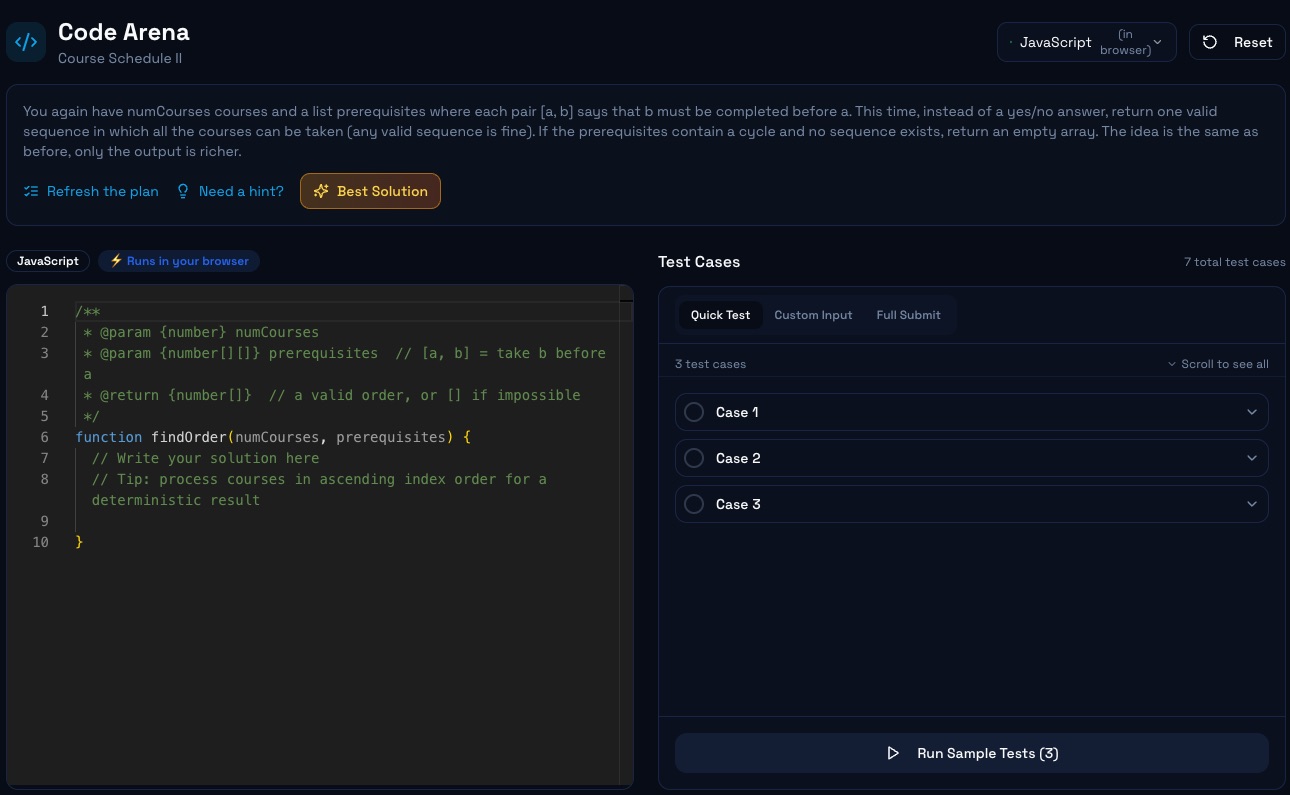Click the Test Cases heading
The width and height of the screenshot is (1290, 795).
[x=699, y=262]
